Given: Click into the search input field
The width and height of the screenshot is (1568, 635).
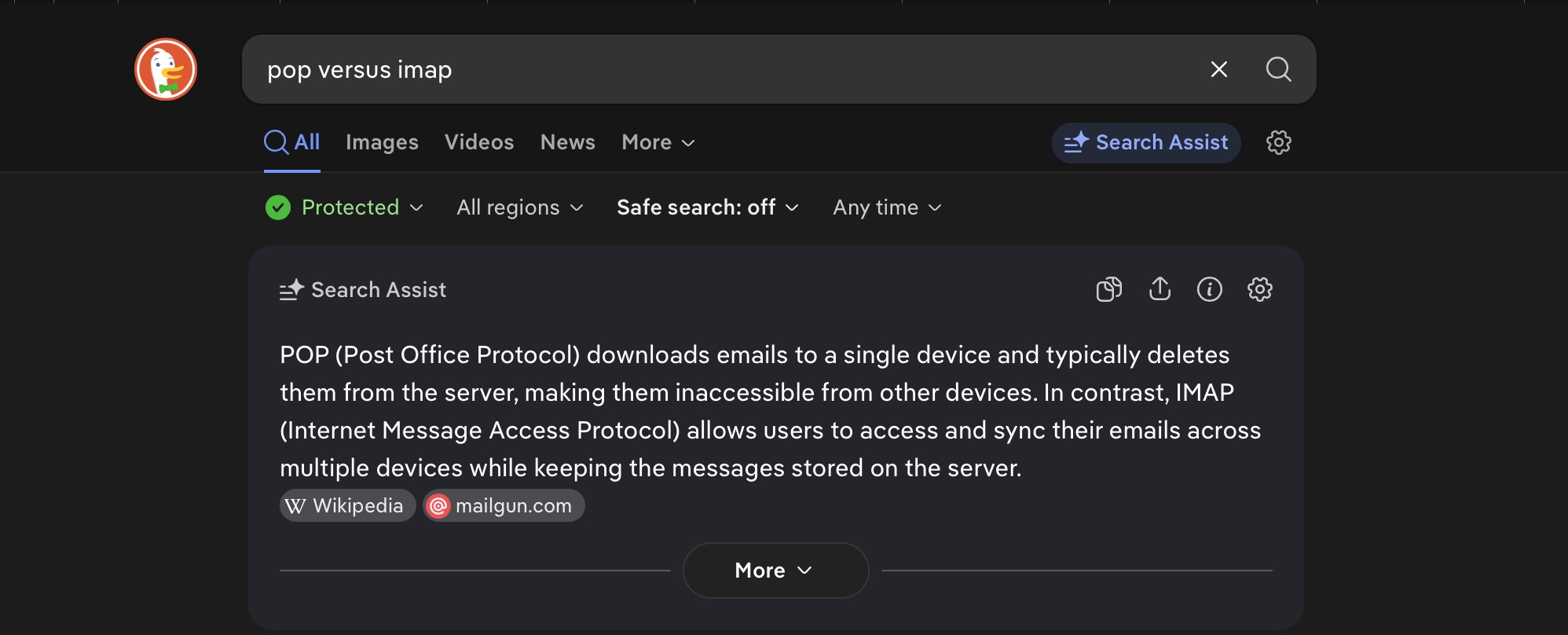Looking at the screenshot, I should pyautogui.click(x=707, y=69).
